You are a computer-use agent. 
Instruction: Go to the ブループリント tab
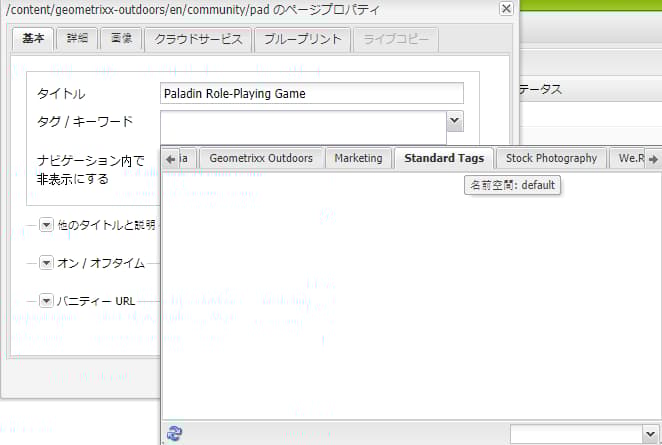tap(302, 40)
